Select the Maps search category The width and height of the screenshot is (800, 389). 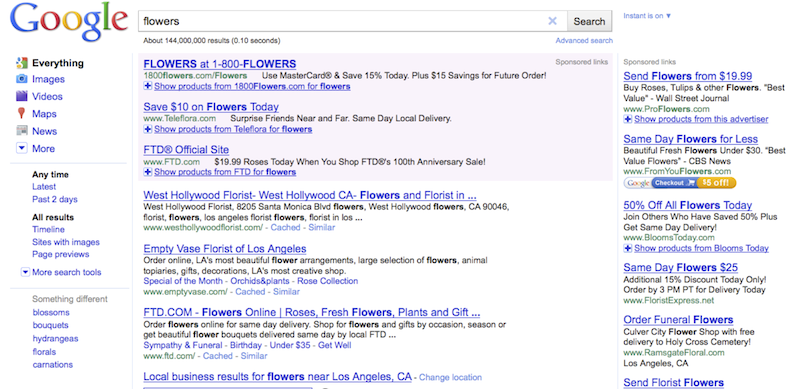[x=44, y=114]
